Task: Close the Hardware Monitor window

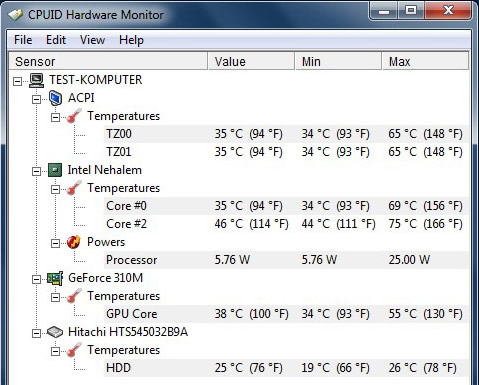Action: click(448, 11)
